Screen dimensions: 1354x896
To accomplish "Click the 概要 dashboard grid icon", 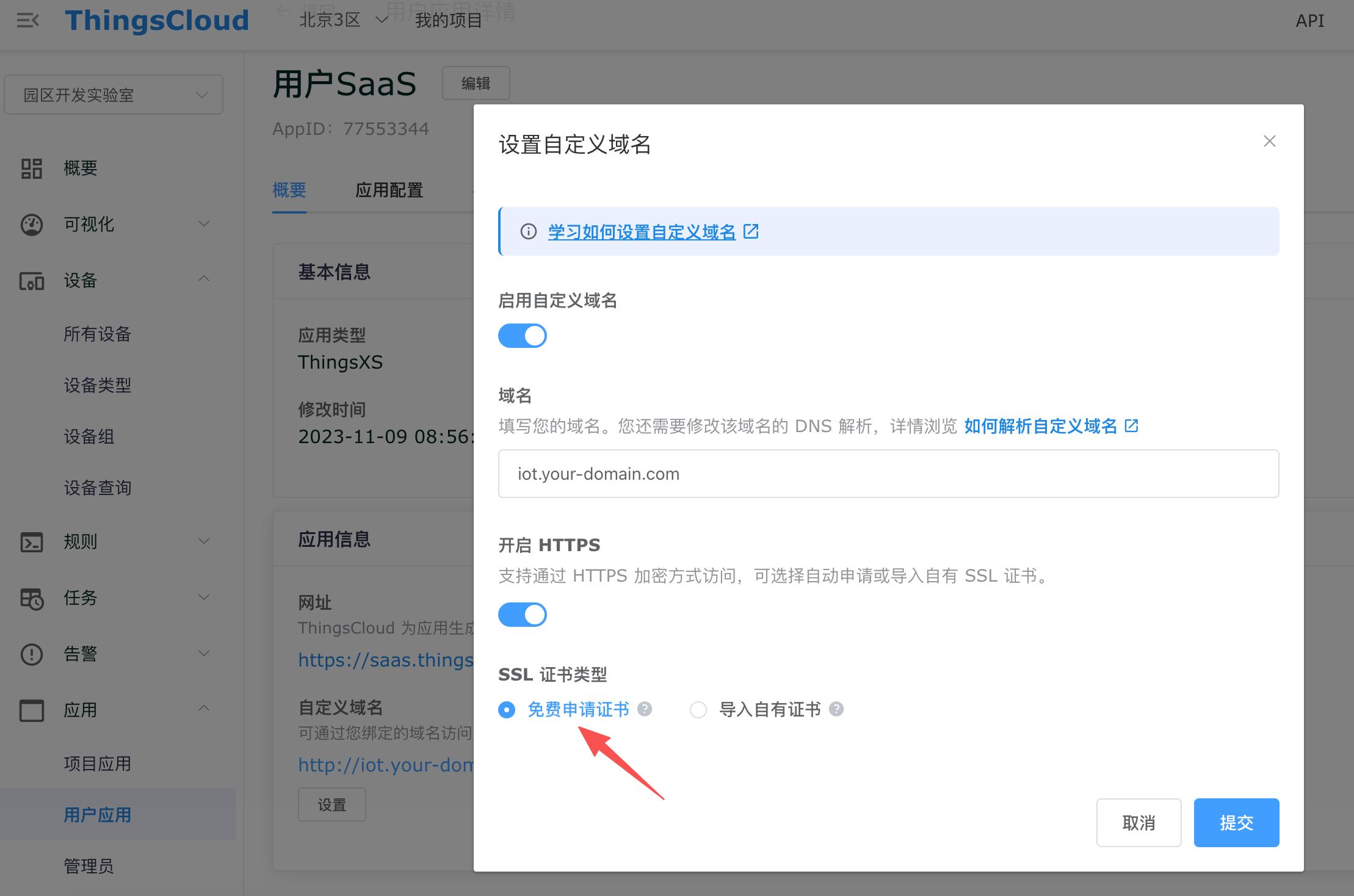I will pos(32,168).
